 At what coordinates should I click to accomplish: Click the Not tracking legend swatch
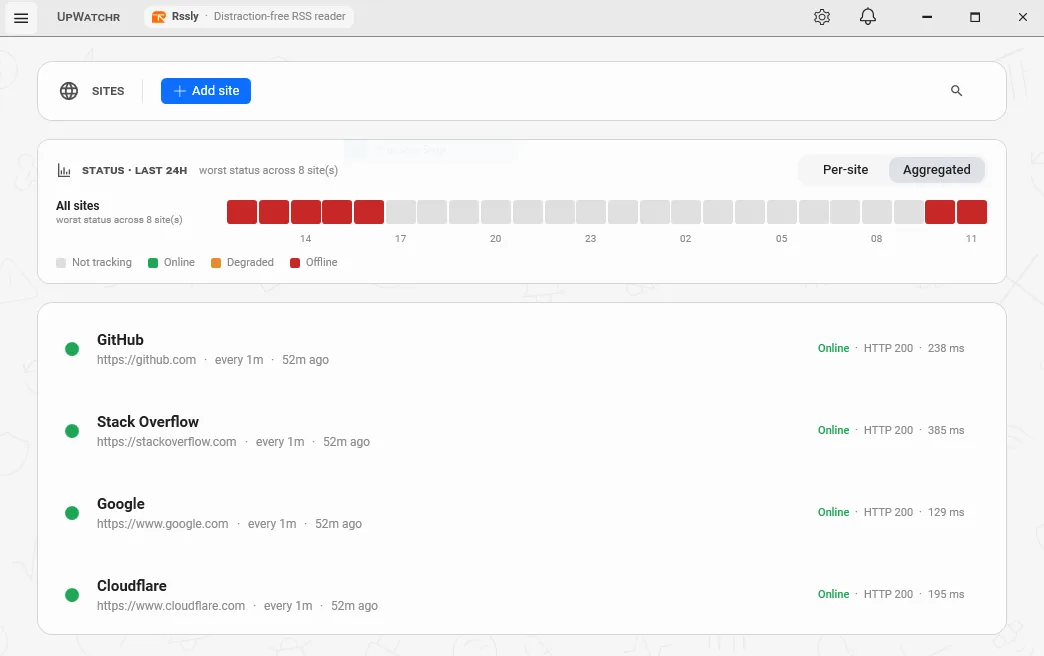[61, 263]
